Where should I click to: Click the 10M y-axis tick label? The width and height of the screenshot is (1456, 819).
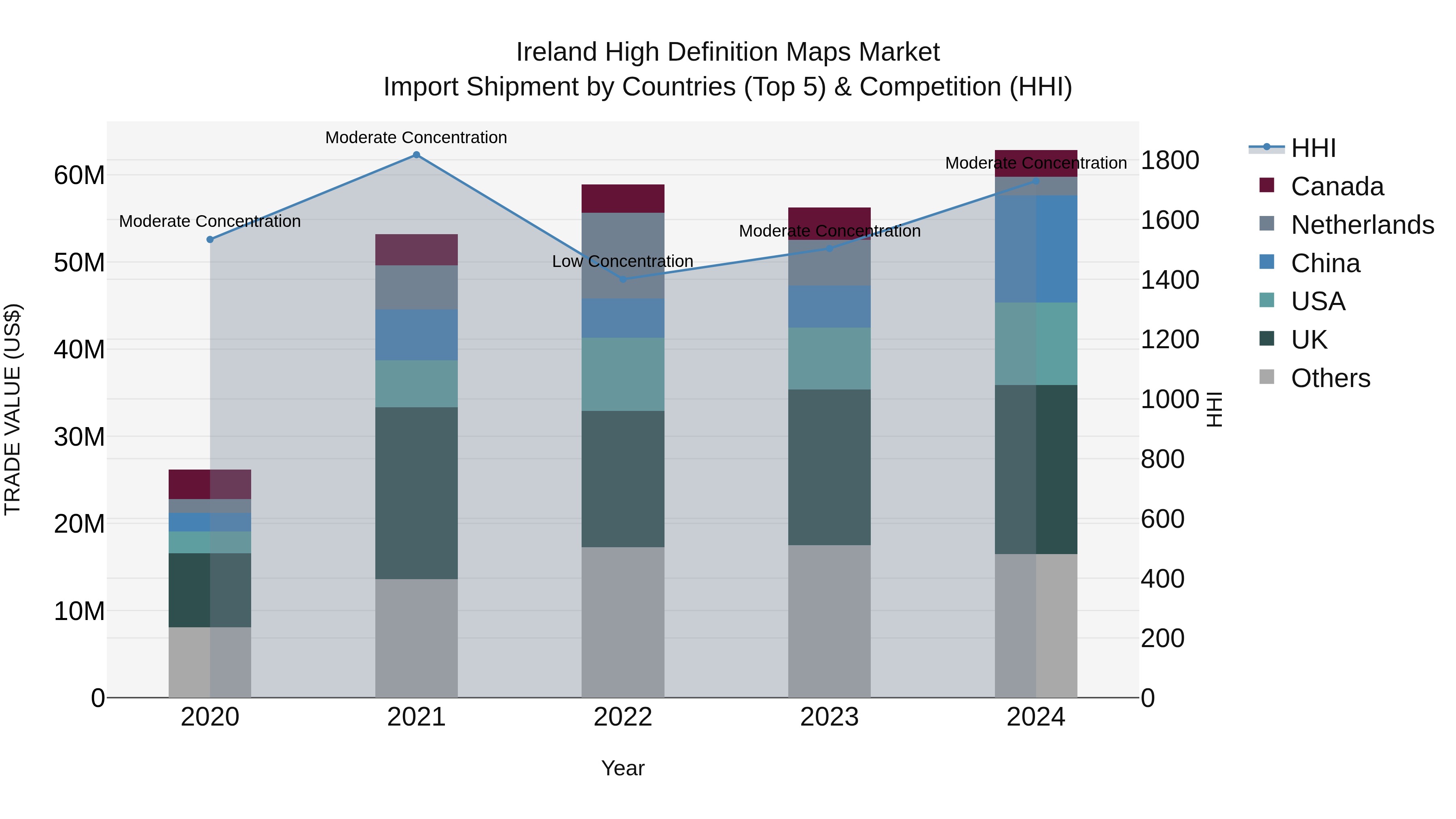[79, 611]
